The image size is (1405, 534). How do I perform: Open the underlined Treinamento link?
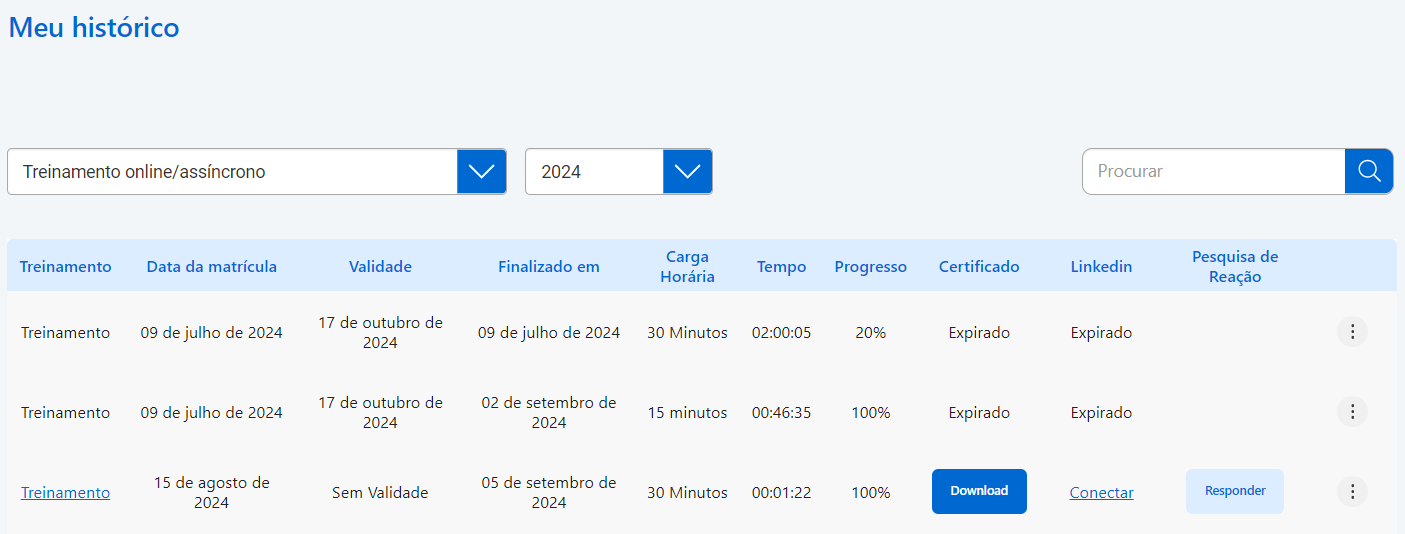point(66,493)
